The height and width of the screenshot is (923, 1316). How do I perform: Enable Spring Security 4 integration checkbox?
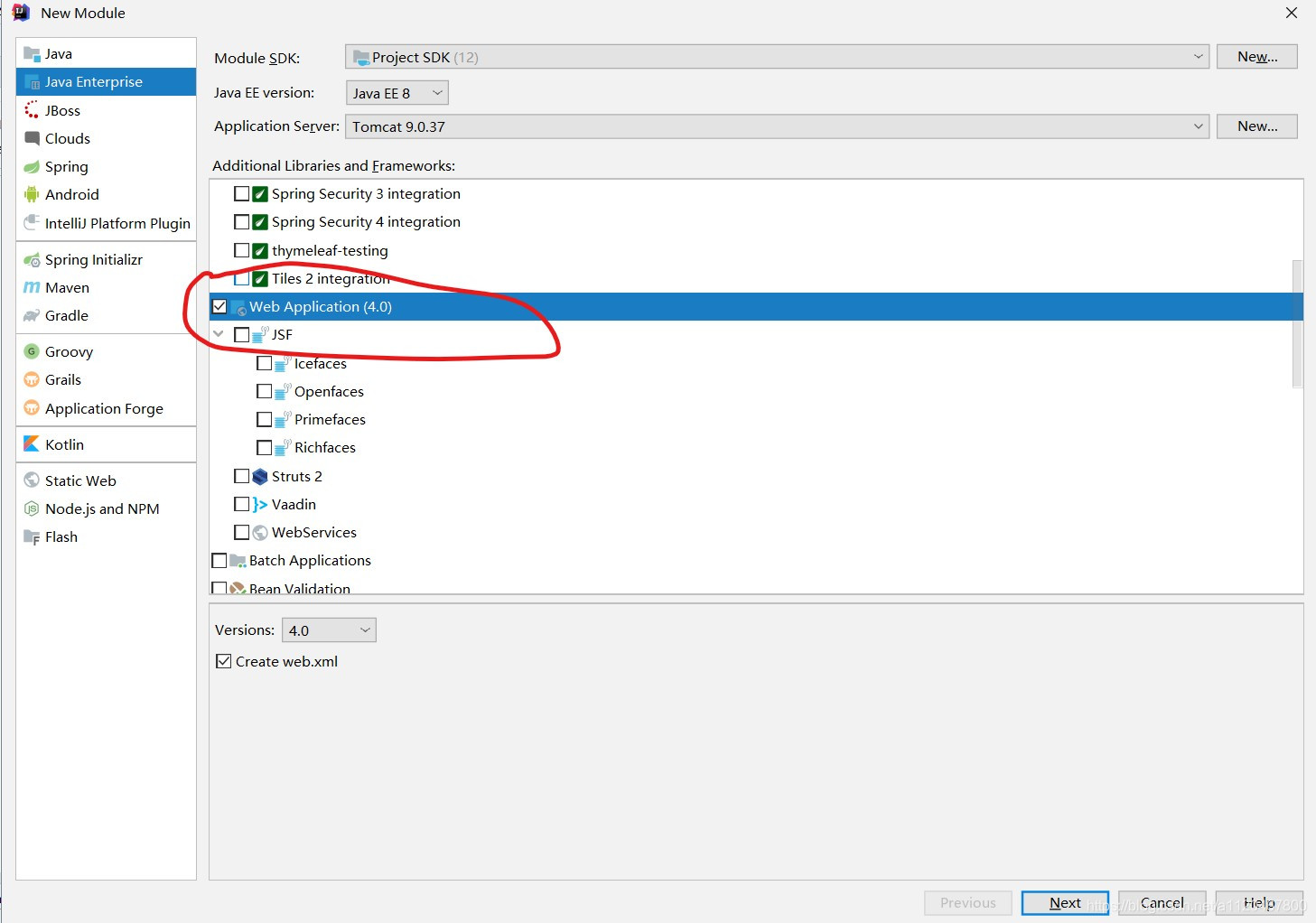241,221
